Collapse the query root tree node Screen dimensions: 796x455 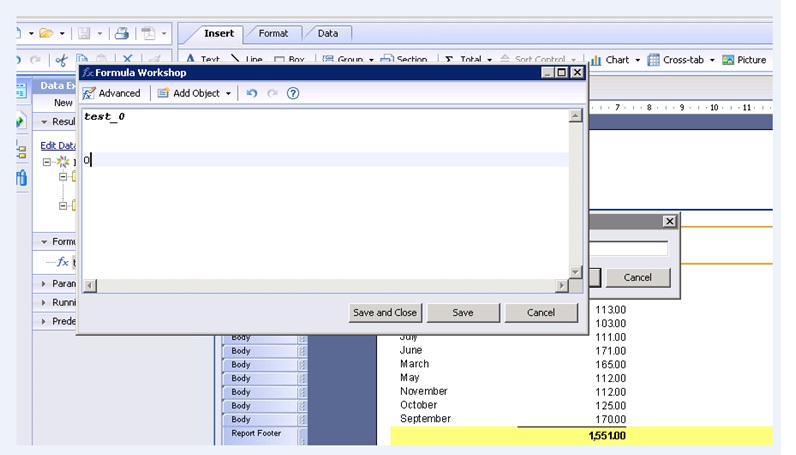47,162
